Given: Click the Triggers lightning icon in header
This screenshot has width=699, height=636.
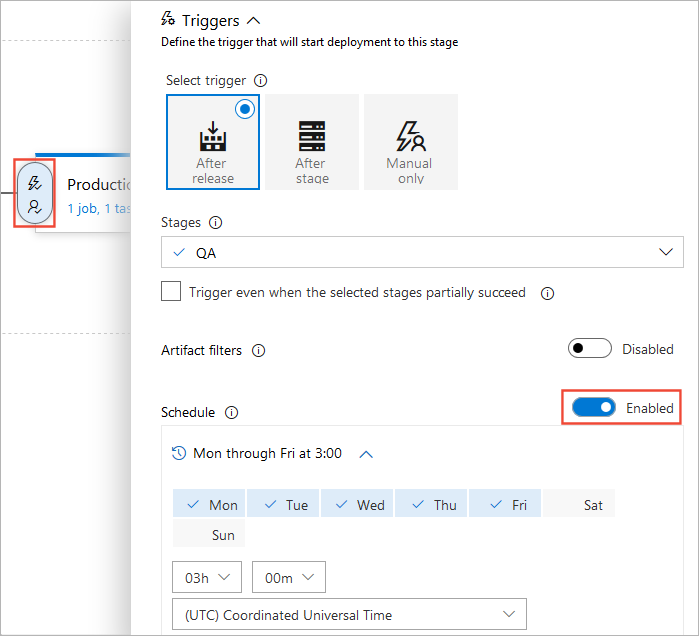Looking at the screenshot, I should (168, 19).
